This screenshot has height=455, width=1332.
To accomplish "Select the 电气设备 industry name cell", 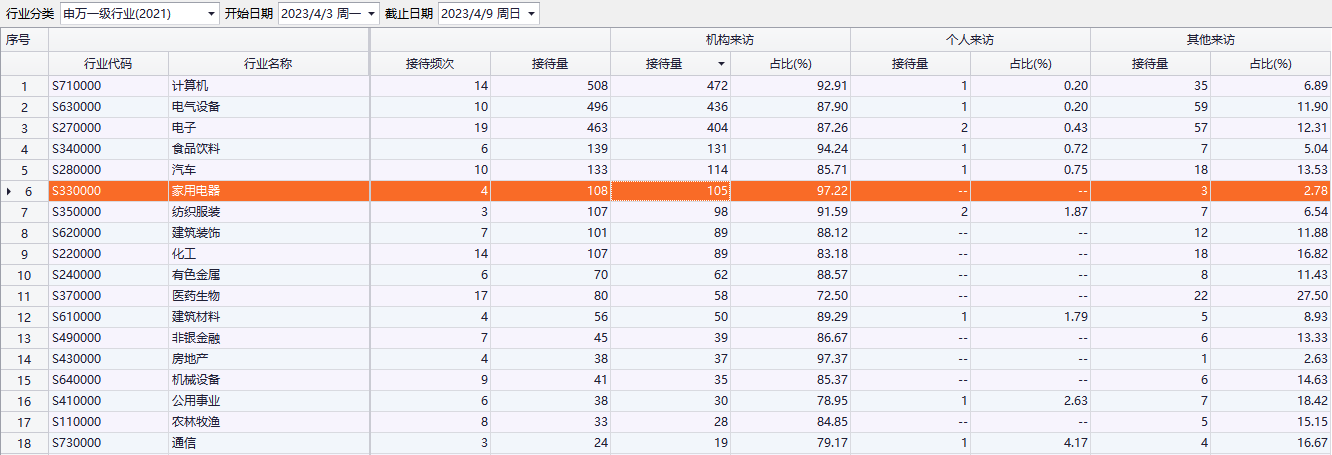I will click(x=196, y=107).
